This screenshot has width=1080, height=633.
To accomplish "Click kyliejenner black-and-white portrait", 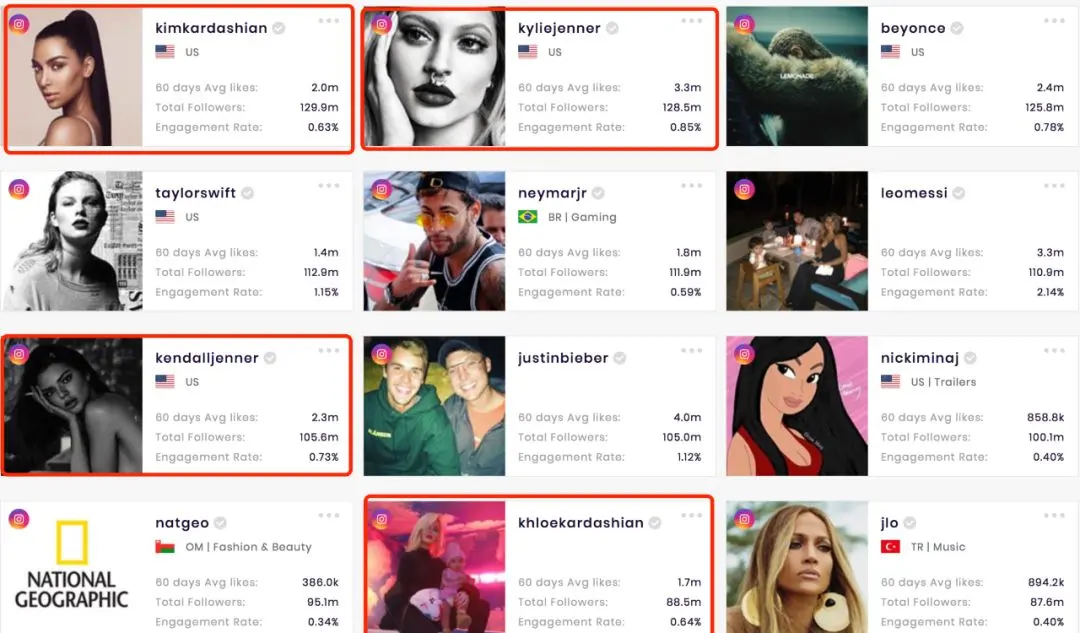I will click(434, 76).
